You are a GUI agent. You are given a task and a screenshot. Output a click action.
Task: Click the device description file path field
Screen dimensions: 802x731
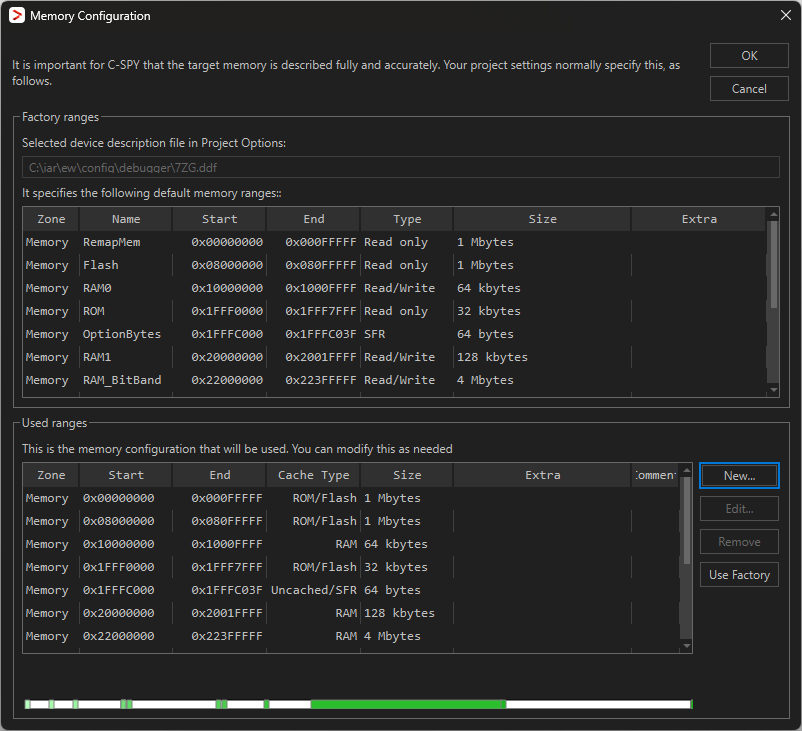[x=400, y=167]
